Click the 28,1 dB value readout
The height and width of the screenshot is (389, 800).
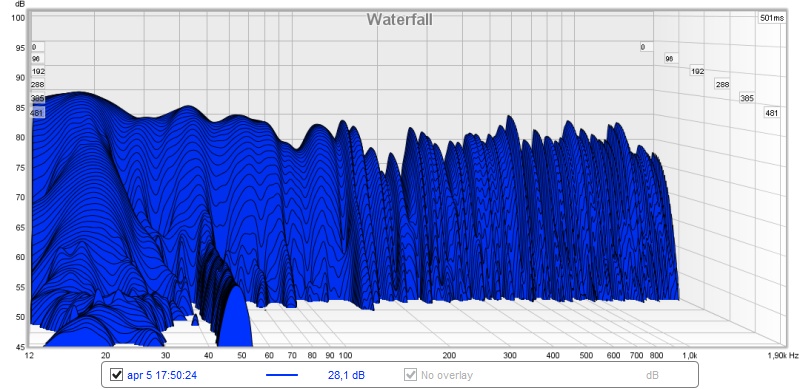click(x=346, y=376)
